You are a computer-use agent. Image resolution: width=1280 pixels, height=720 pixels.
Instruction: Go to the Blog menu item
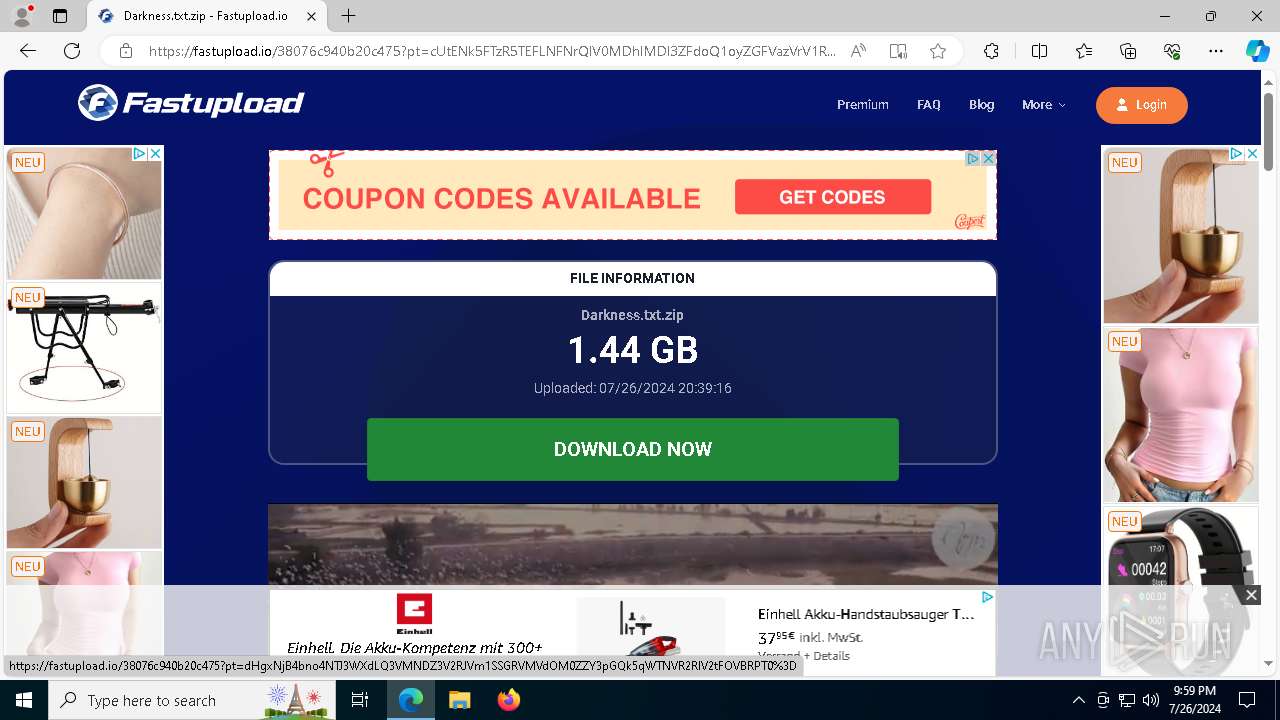pos(981,105)
